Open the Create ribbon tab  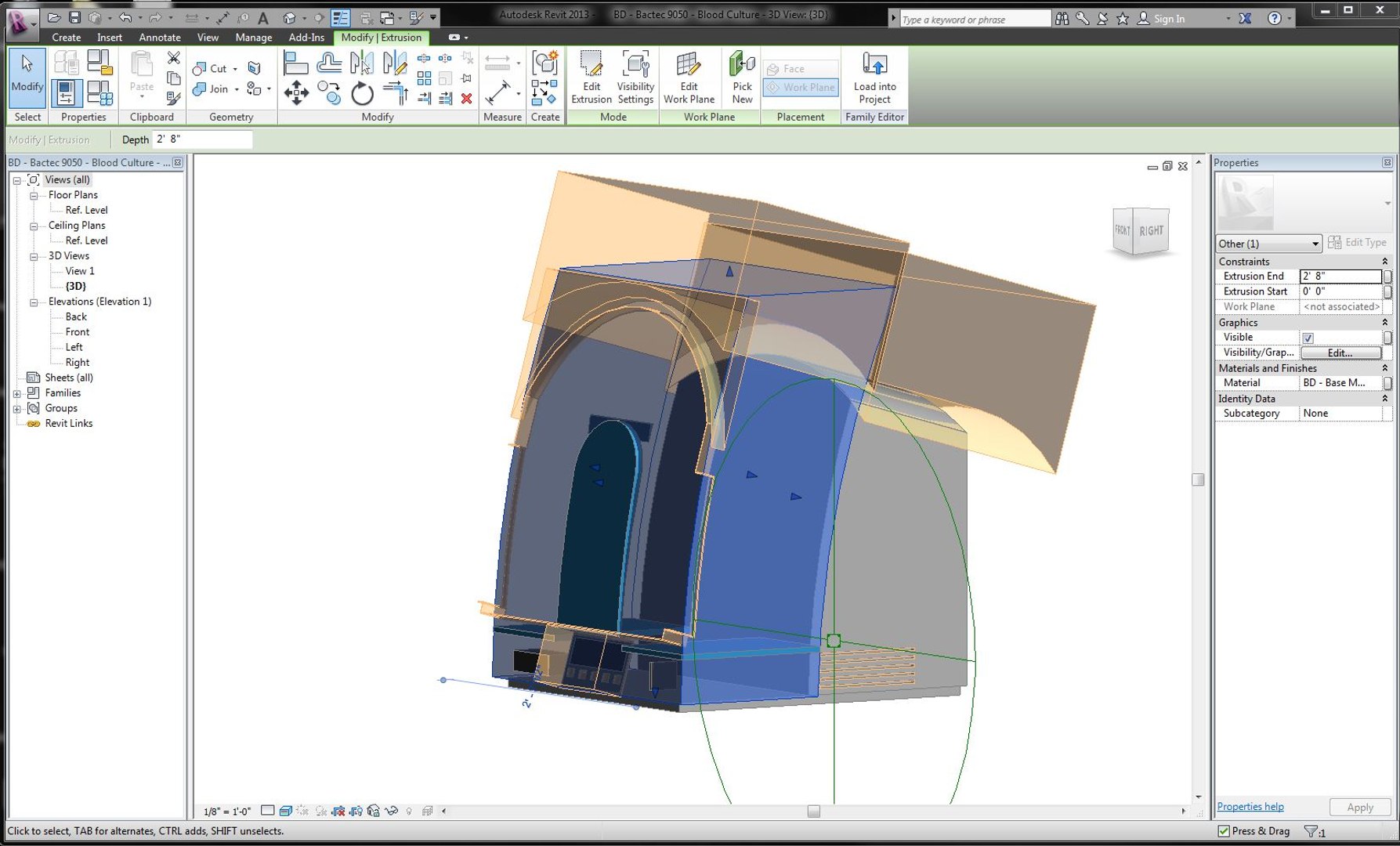click(67, 38)
